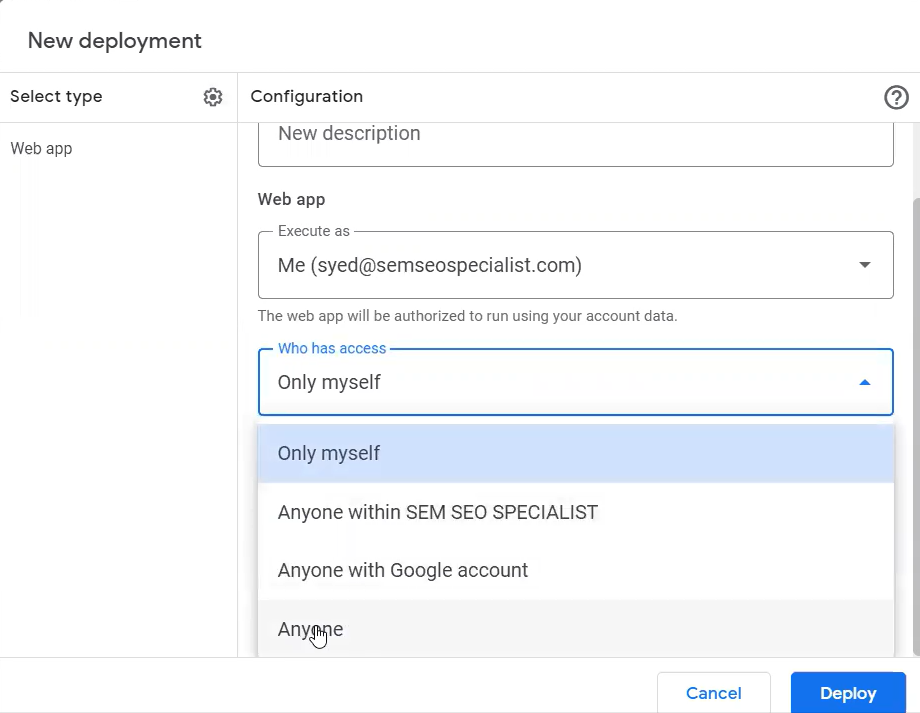Screen dimensions: 920x713
Task: Click the Configuration panel heading
Action: pos(306,97)
